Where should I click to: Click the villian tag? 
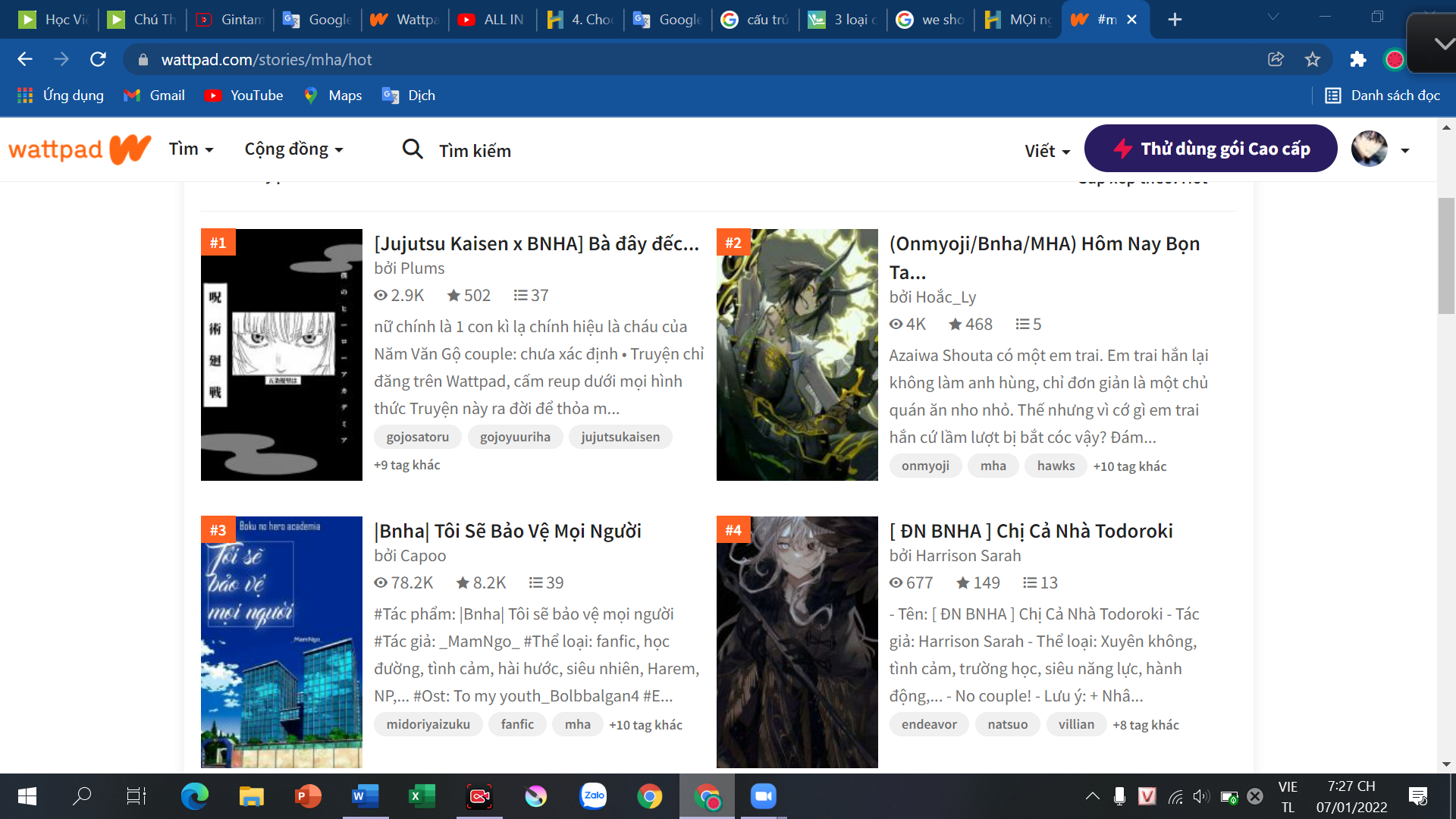[1077, 724]
